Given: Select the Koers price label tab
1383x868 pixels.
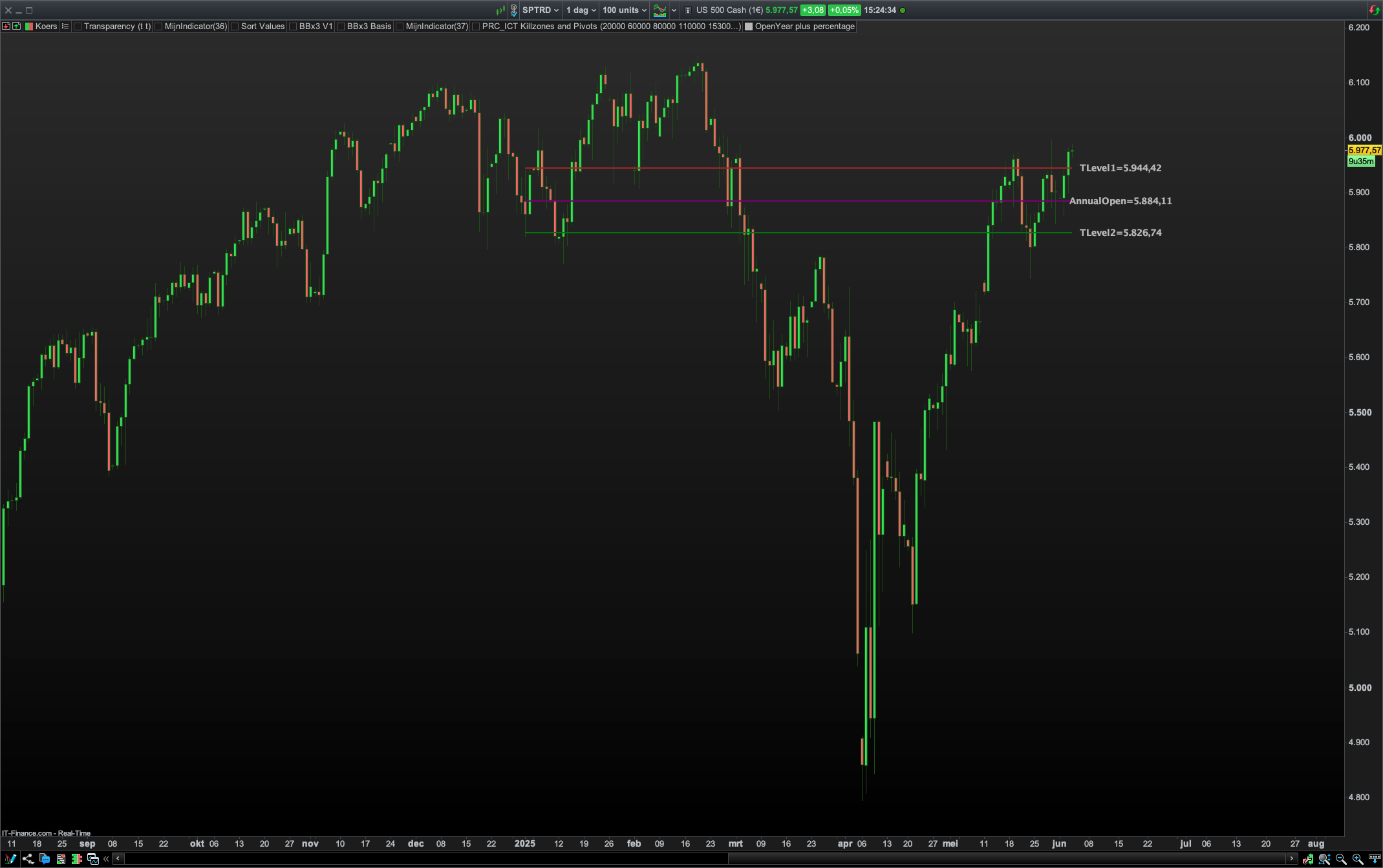Looking at the screenshot, I should click(45, 26).
